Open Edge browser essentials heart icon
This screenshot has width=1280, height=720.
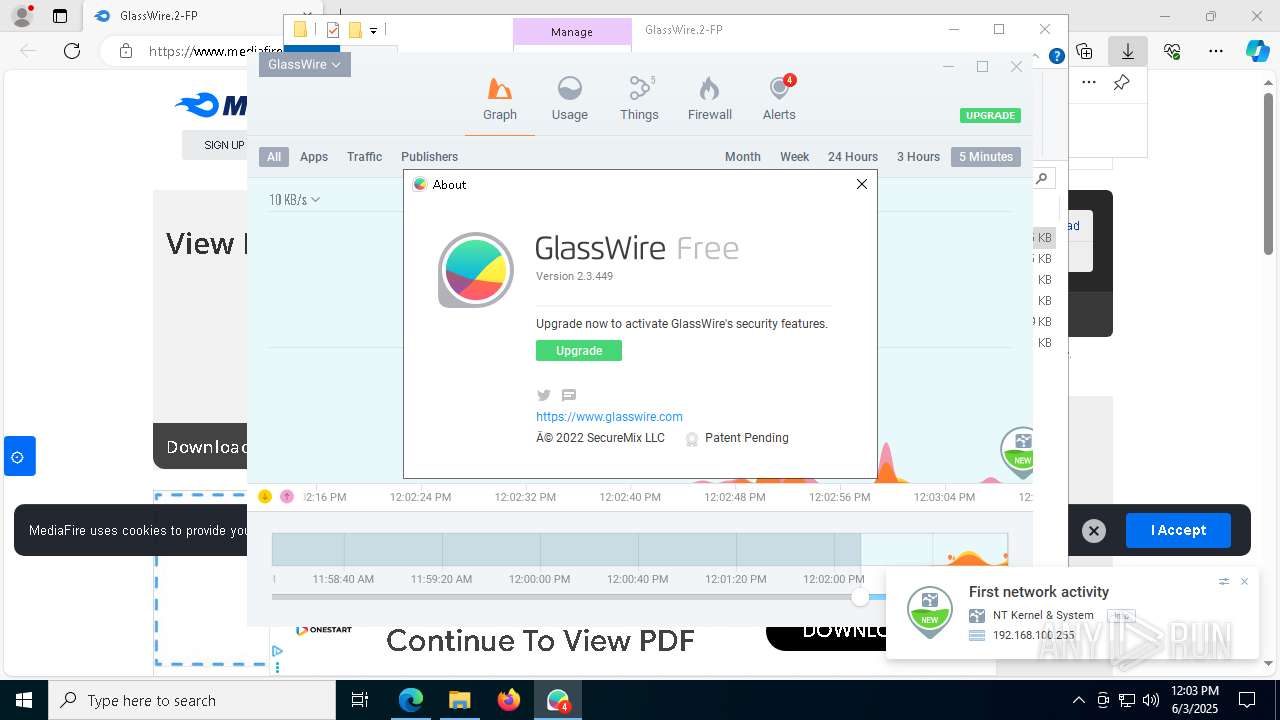coord(1172,51)
